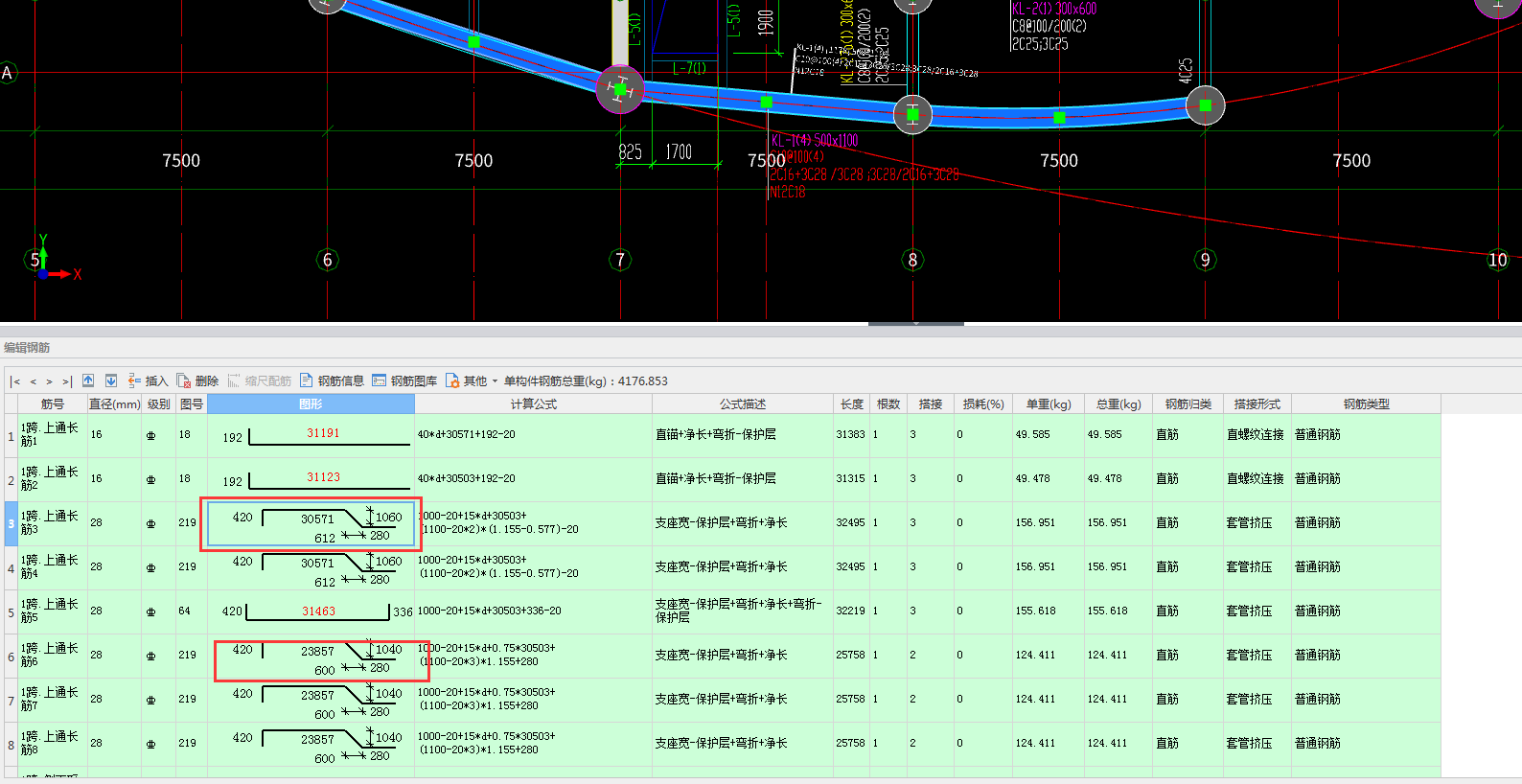Click dimension text 1700
The height and width of the screenshot is (784, 1522).
[x=679, y=151]
